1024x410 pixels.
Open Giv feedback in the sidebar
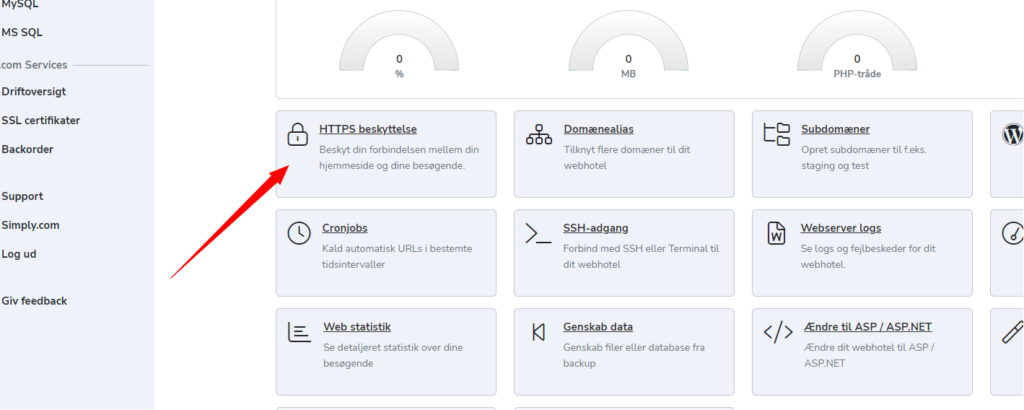coord(35,301)
